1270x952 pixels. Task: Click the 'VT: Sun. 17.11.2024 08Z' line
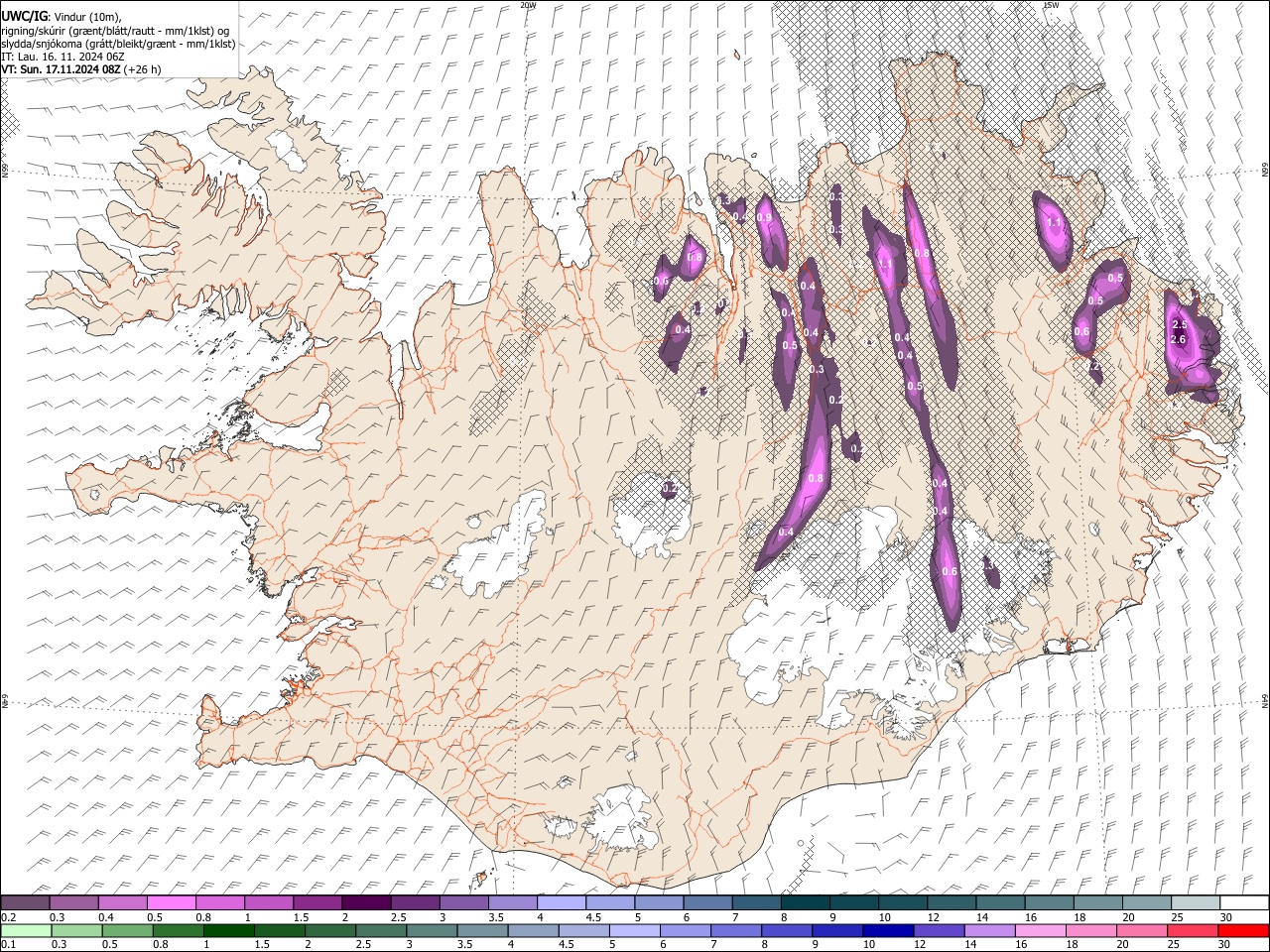[80, 69]
